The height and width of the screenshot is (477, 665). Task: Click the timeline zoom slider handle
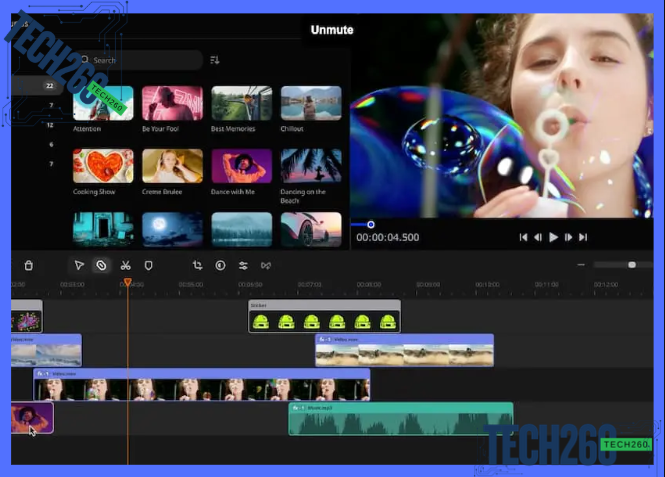631,265
